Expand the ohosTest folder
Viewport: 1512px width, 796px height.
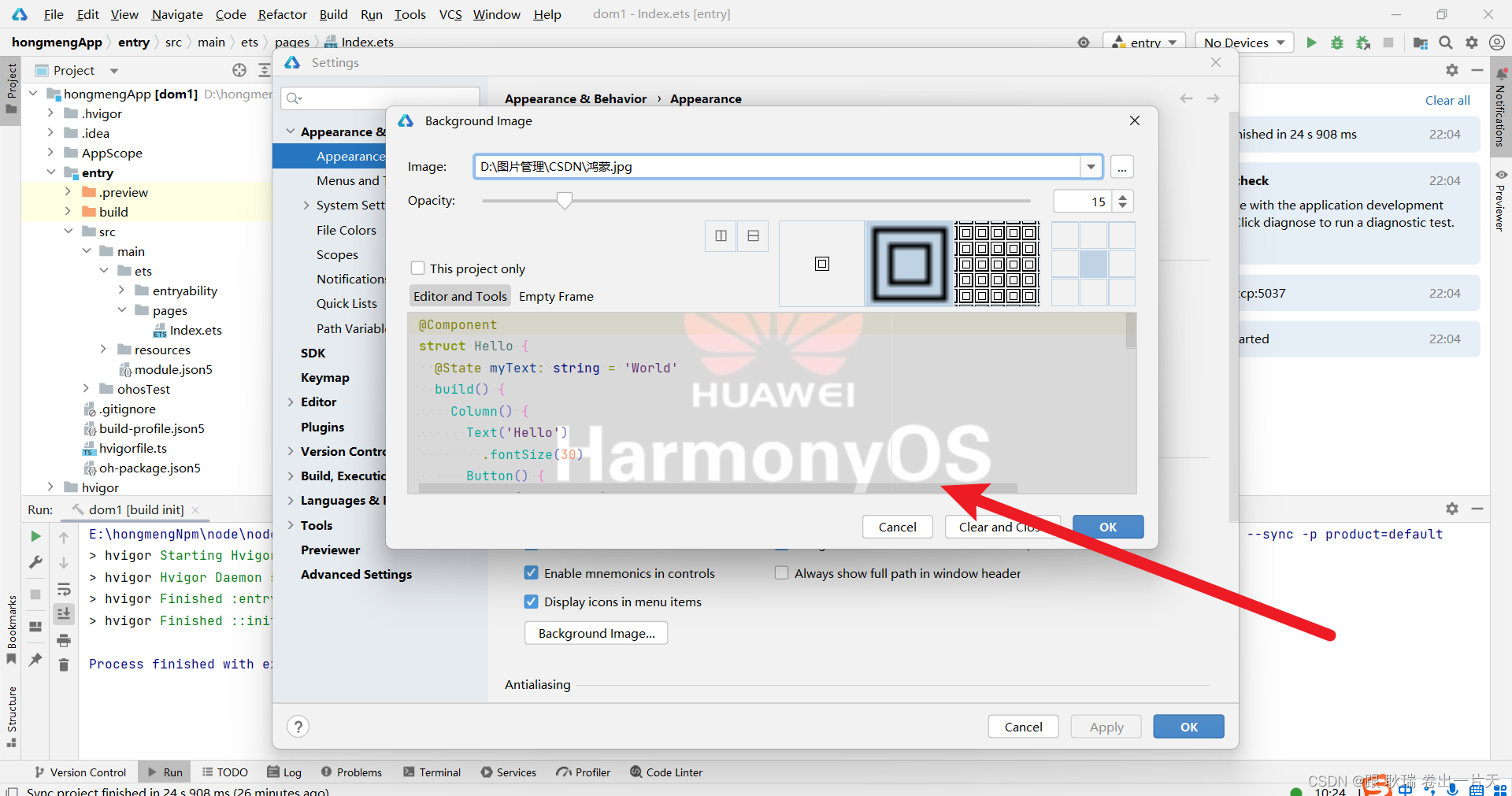pos(86,389)
